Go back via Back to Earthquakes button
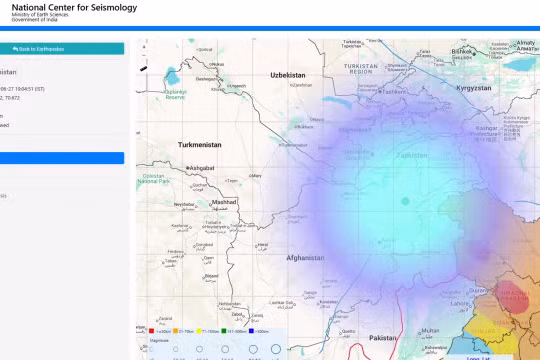This screenshot has height=360, width=540. (62, 49)
